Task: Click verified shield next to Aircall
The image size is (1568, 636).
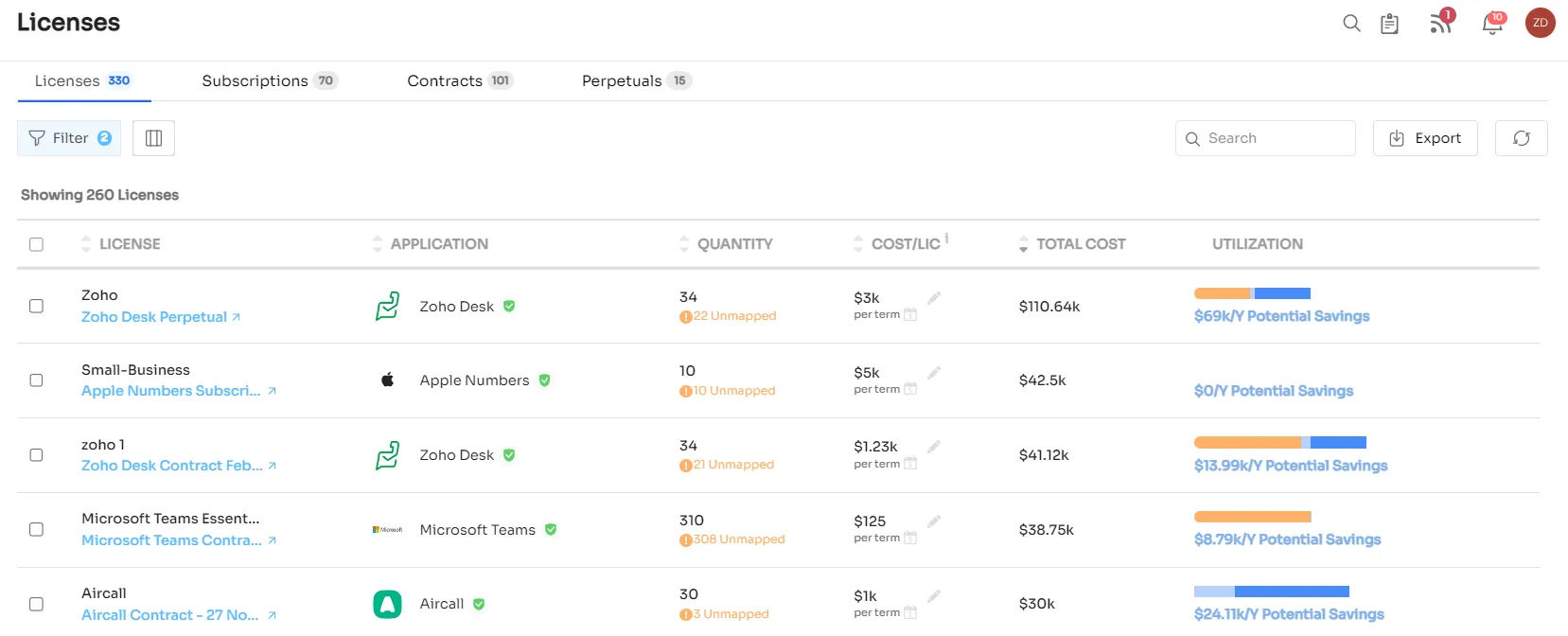Action: point(479,604)
